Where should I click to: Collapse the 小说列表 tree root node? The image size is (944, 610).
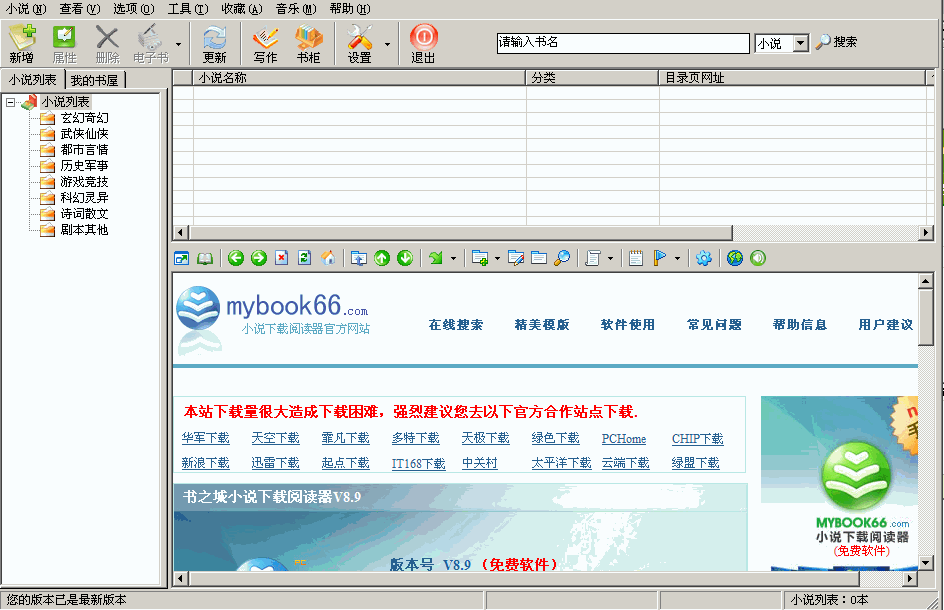click(11, 102)
